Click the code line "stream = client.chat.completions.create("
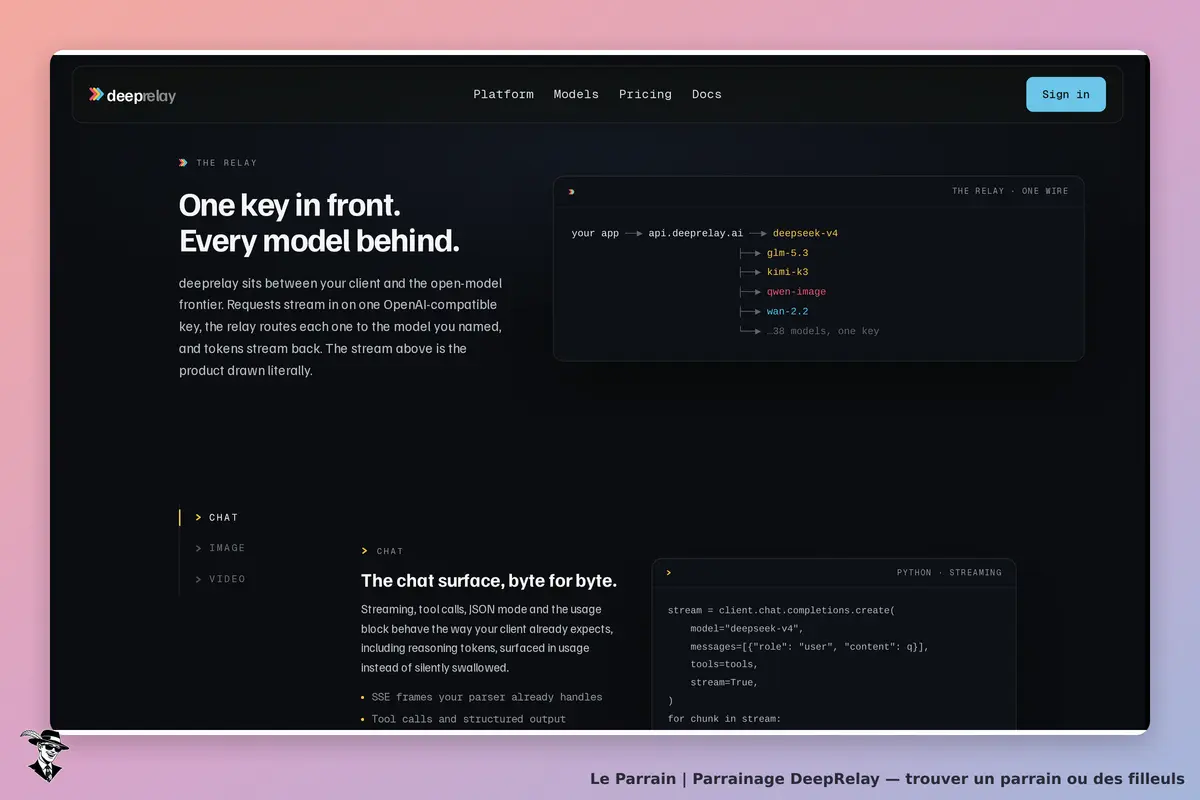 tap(781, 610)
